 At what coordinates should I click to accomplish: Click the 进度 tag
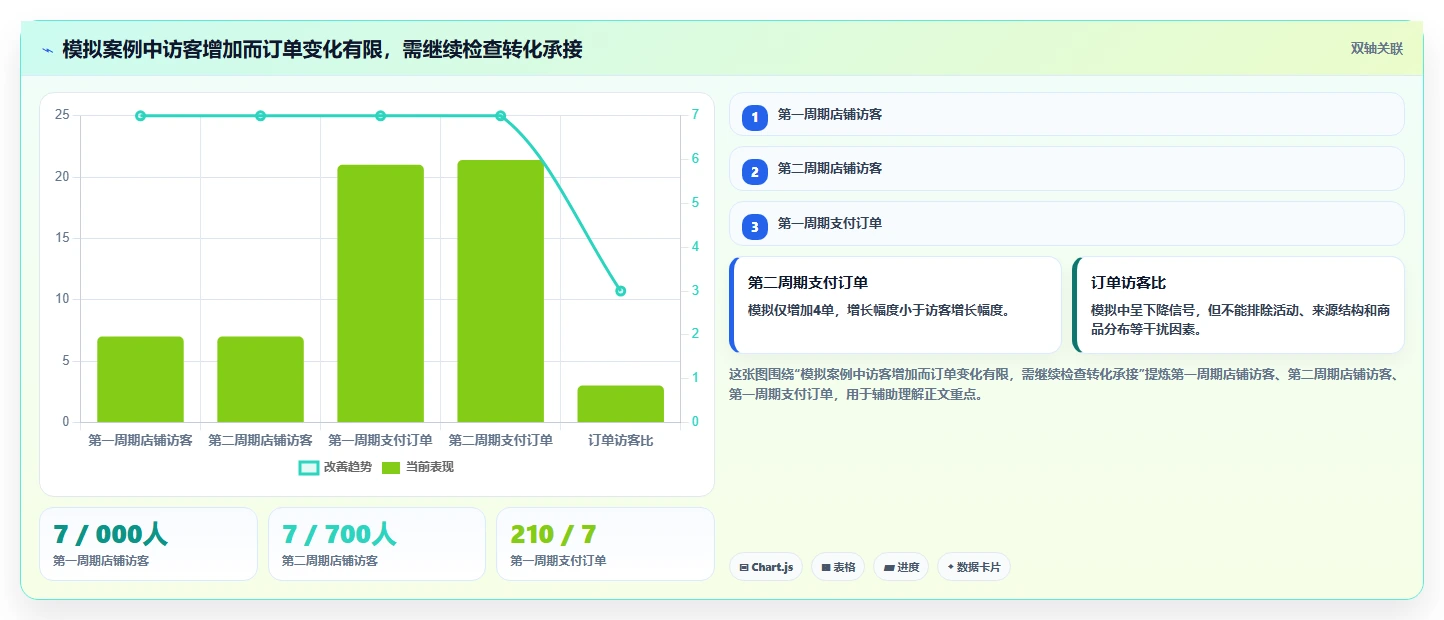(x=901, y=567)
